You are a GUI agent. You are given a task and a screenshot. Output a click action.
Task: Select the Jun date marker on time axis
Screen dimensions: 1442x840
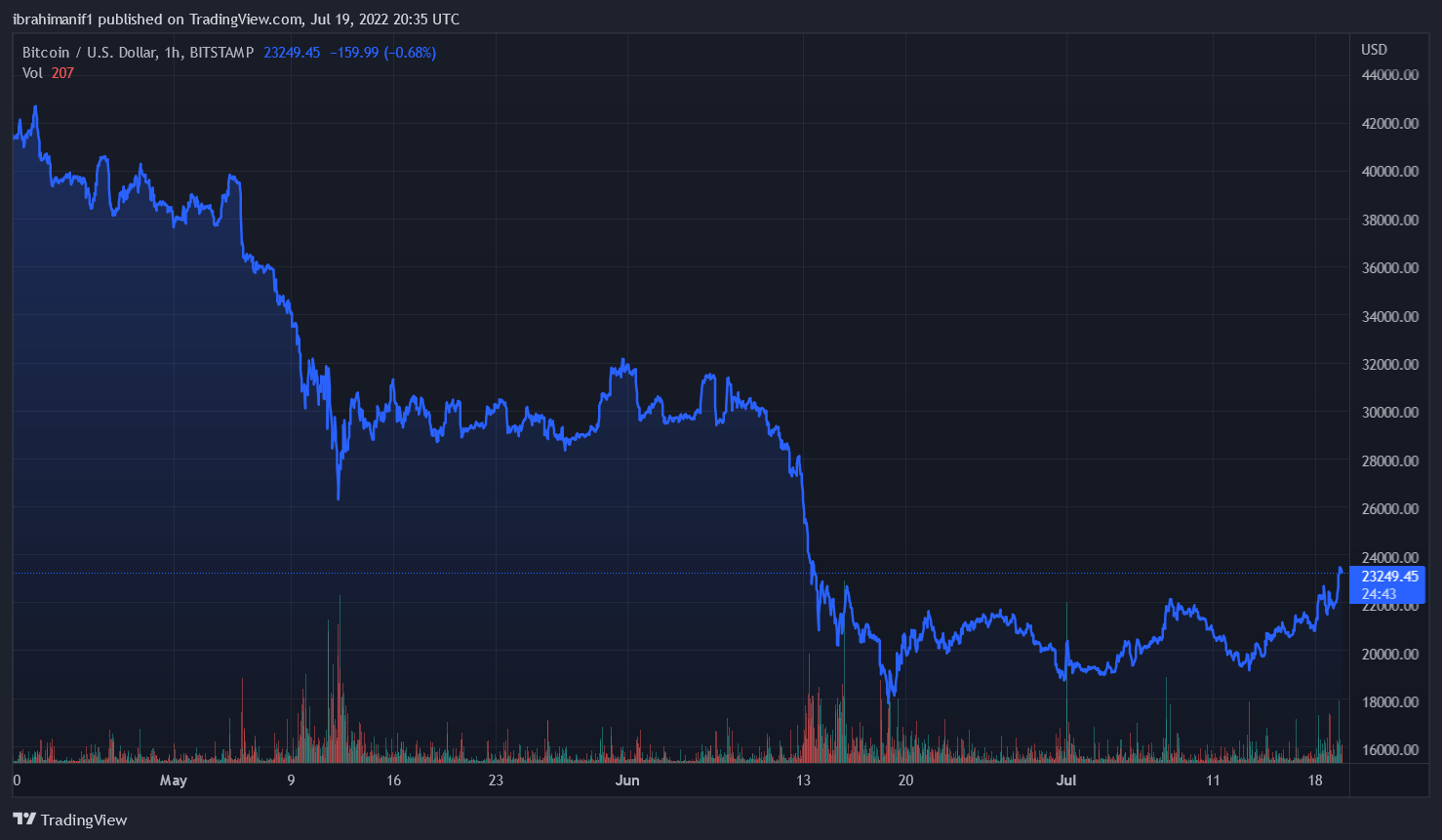[627, 780]
